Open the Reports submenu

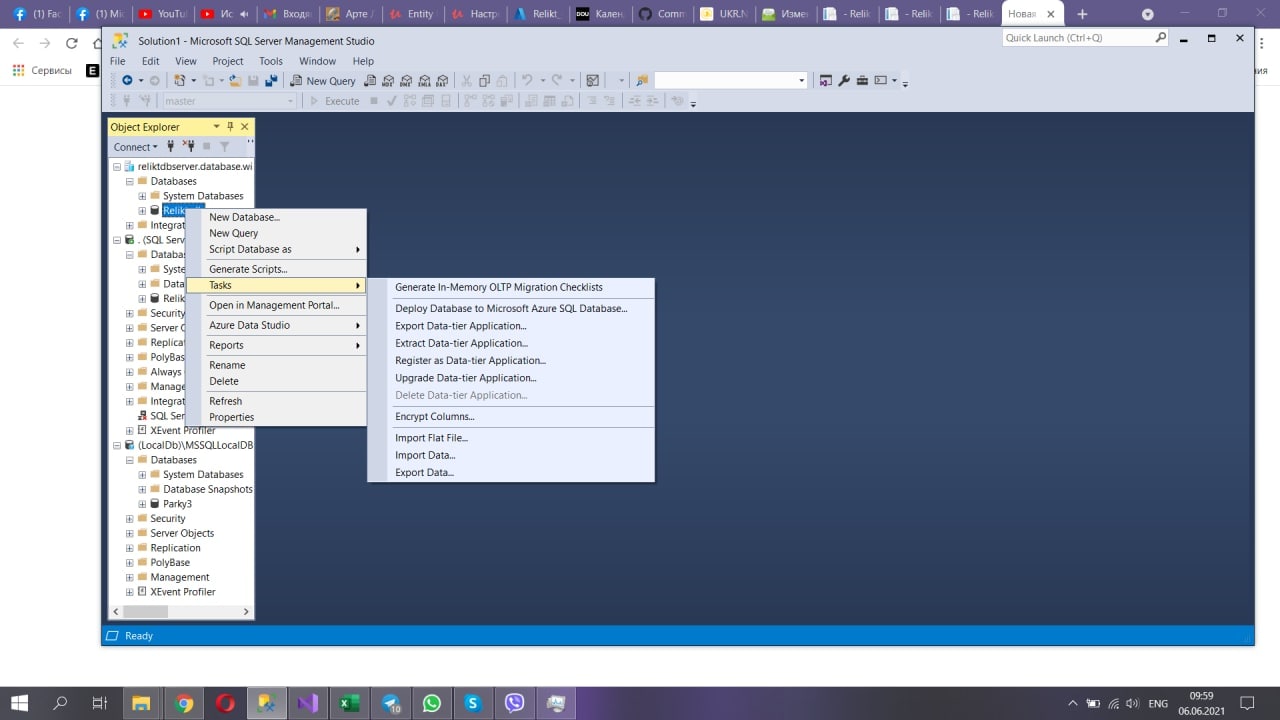pos(276,345)
